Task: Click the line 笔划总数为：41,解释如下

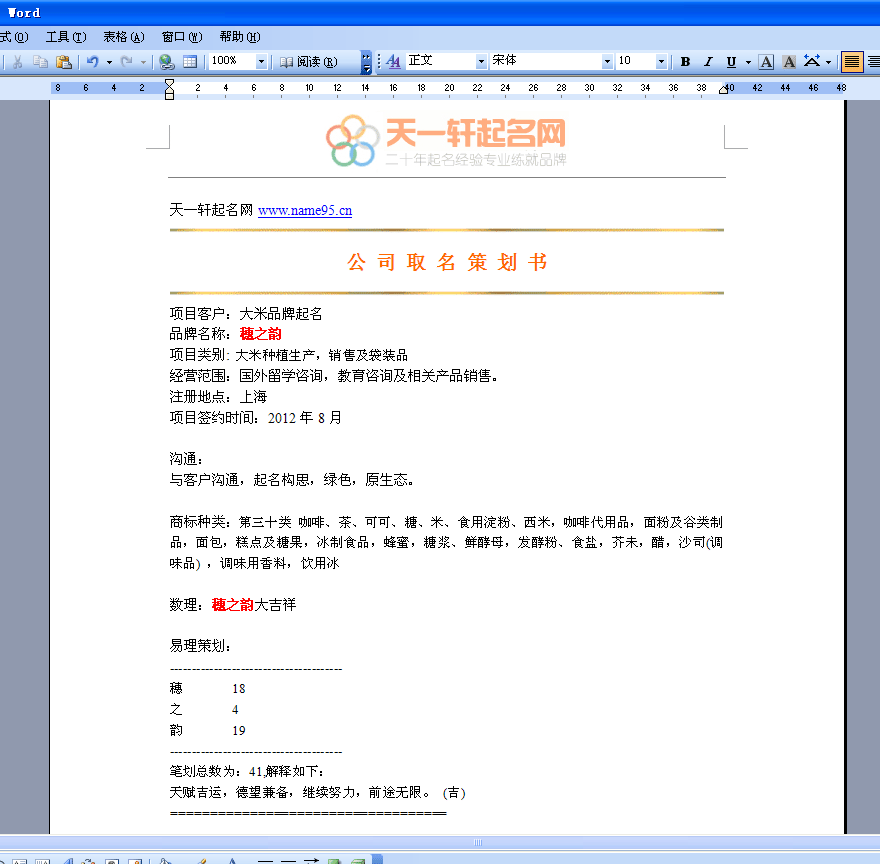Action: click(246, 771)
